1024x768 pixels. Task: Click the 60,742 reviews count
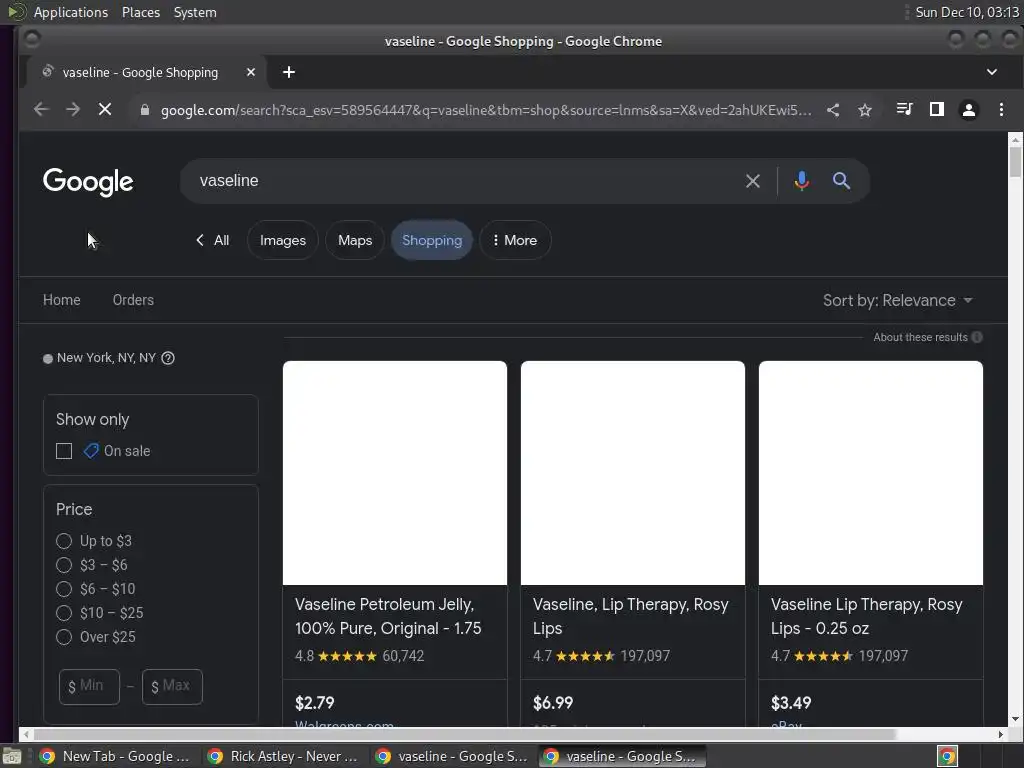[403, 656]
